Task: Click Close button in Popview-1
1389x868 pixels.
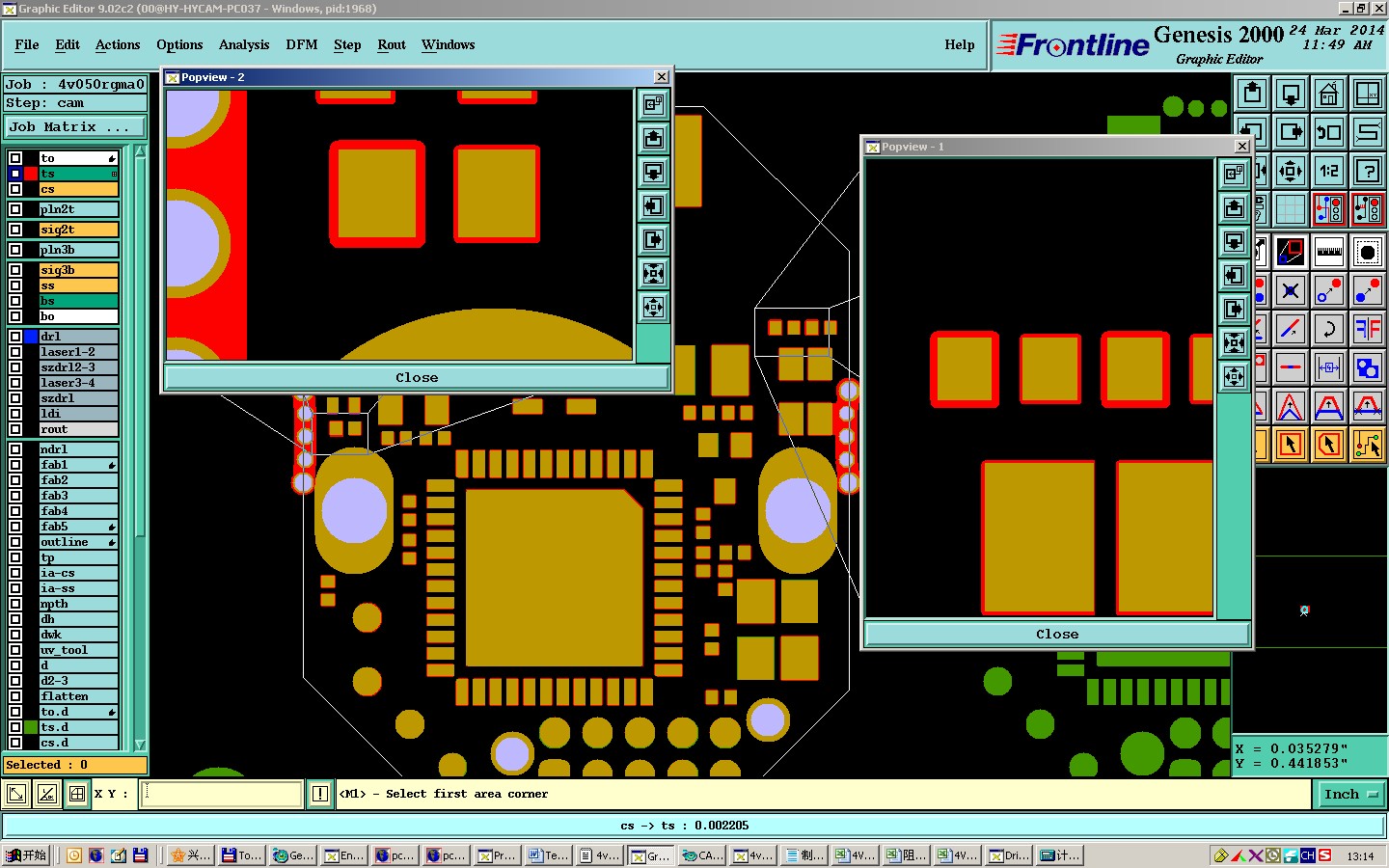Action: pyautogui.click(x=1057, y=634)
